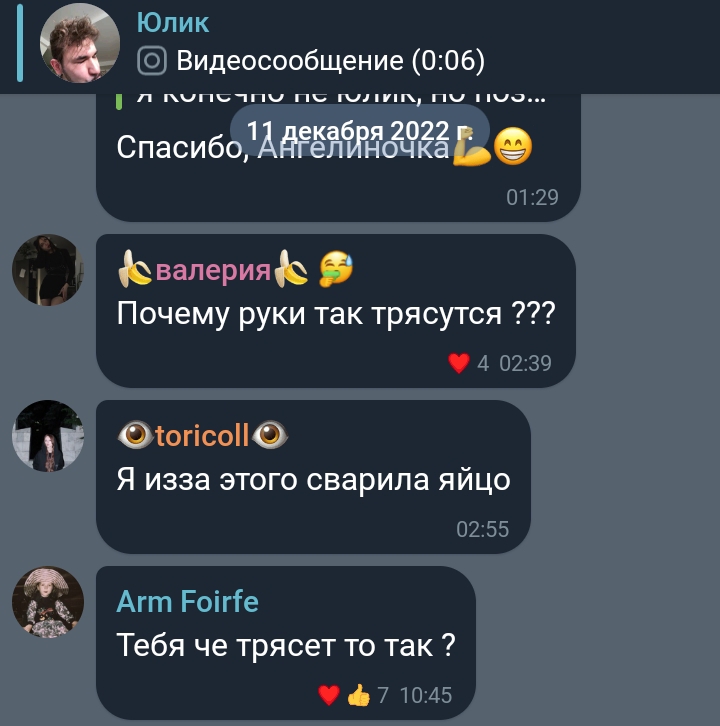Open валерия's profile avatar

(x=48, y=270)
